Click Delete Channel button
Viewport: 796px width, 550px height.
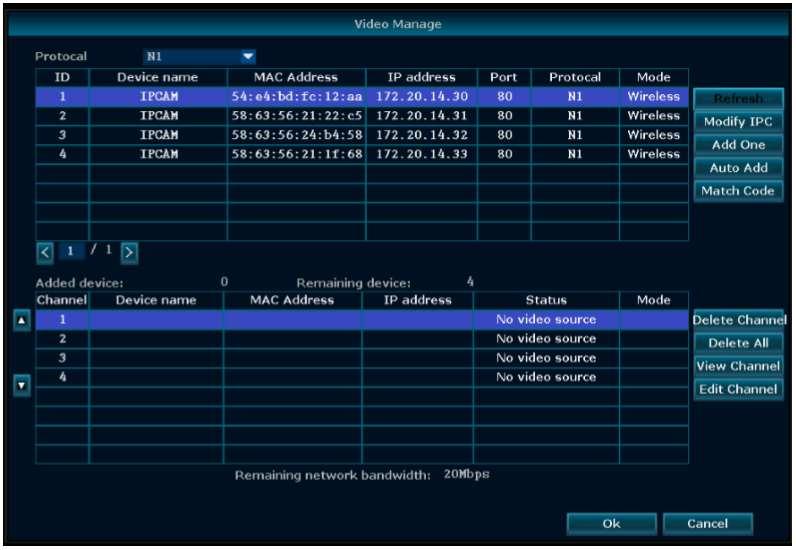pos(739,320)
